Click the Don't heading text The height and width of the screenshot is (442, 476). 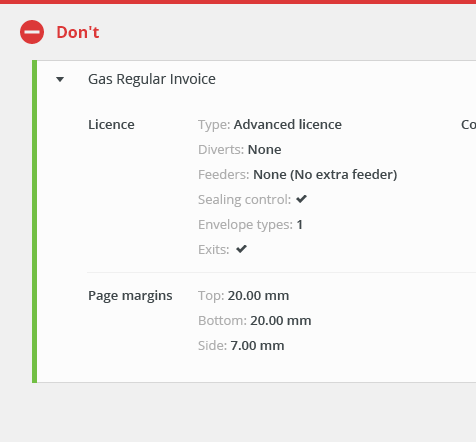coord(78,32)
